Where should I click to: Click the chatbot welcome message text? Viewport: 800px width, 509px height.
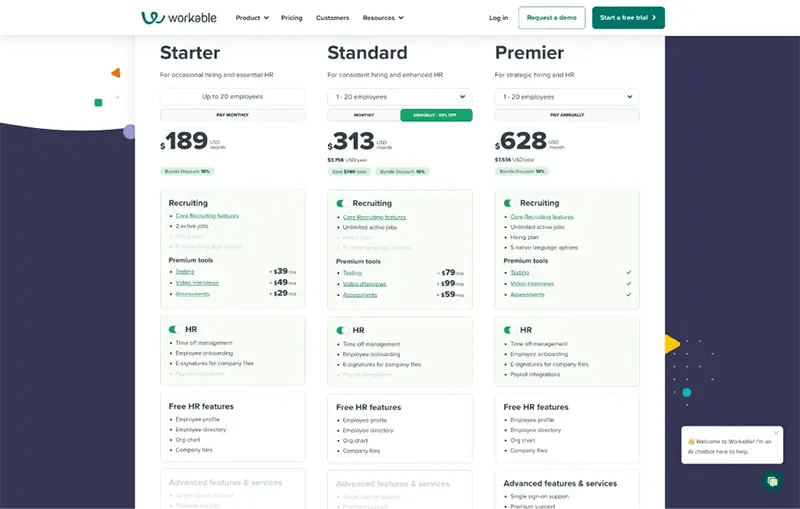[729, 446]
